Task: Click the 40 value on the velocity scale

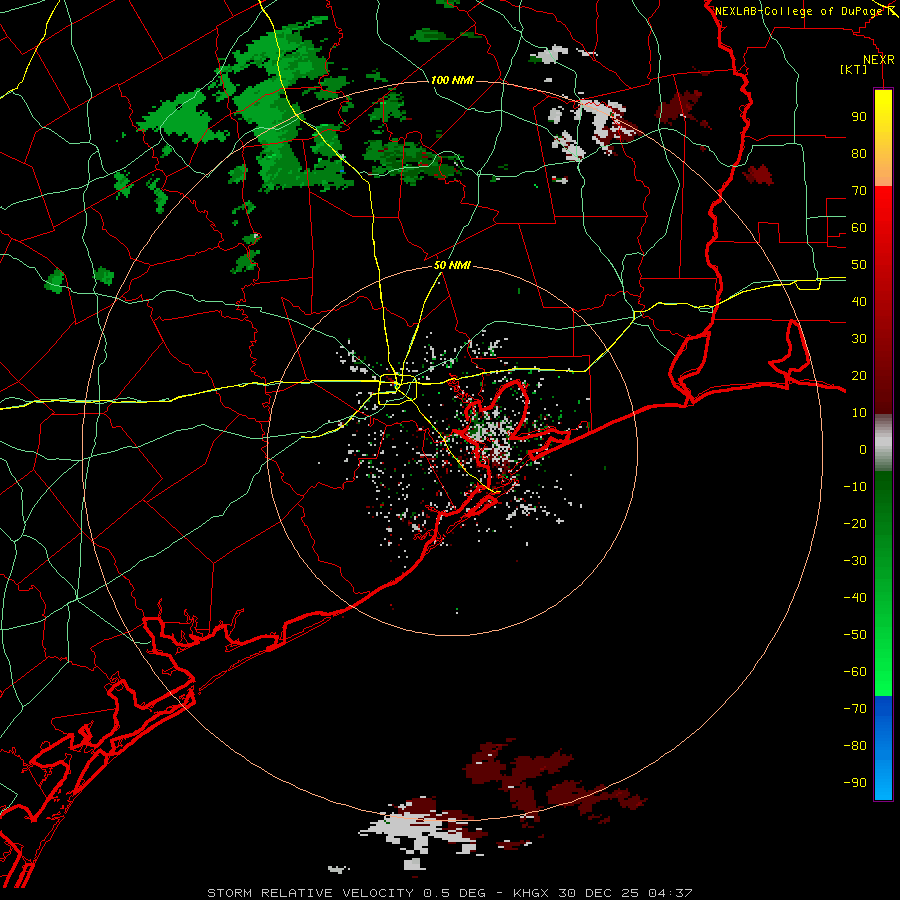Action: 859,301
